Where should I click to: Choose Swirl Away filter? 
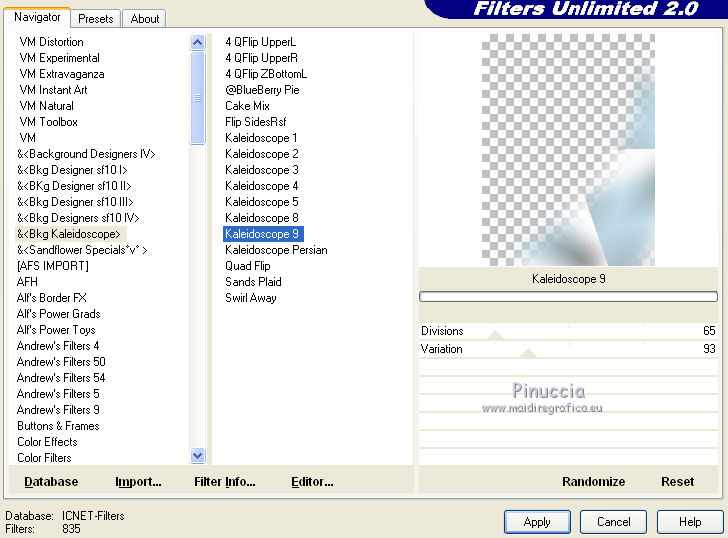tap(251, 298)
